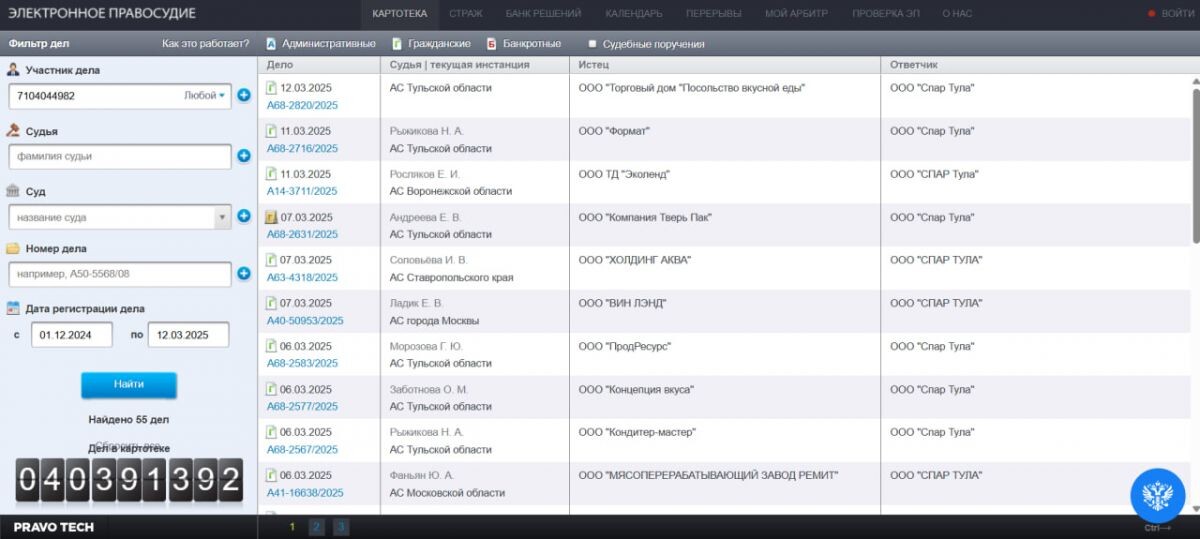Open Картотека tab

pyautogui.click(x=399, y=14)
